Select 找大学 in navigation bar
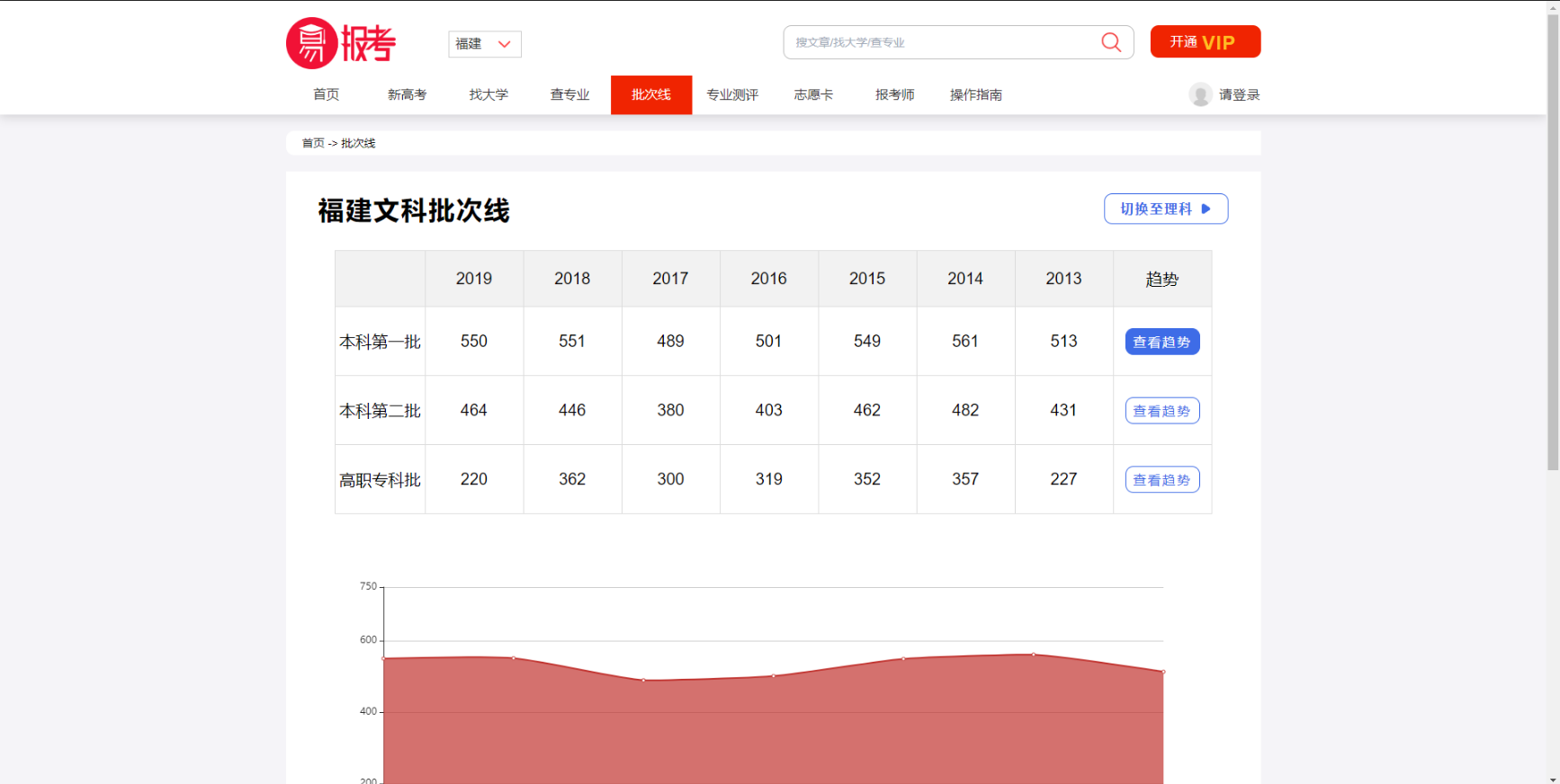 coord(489,94)
